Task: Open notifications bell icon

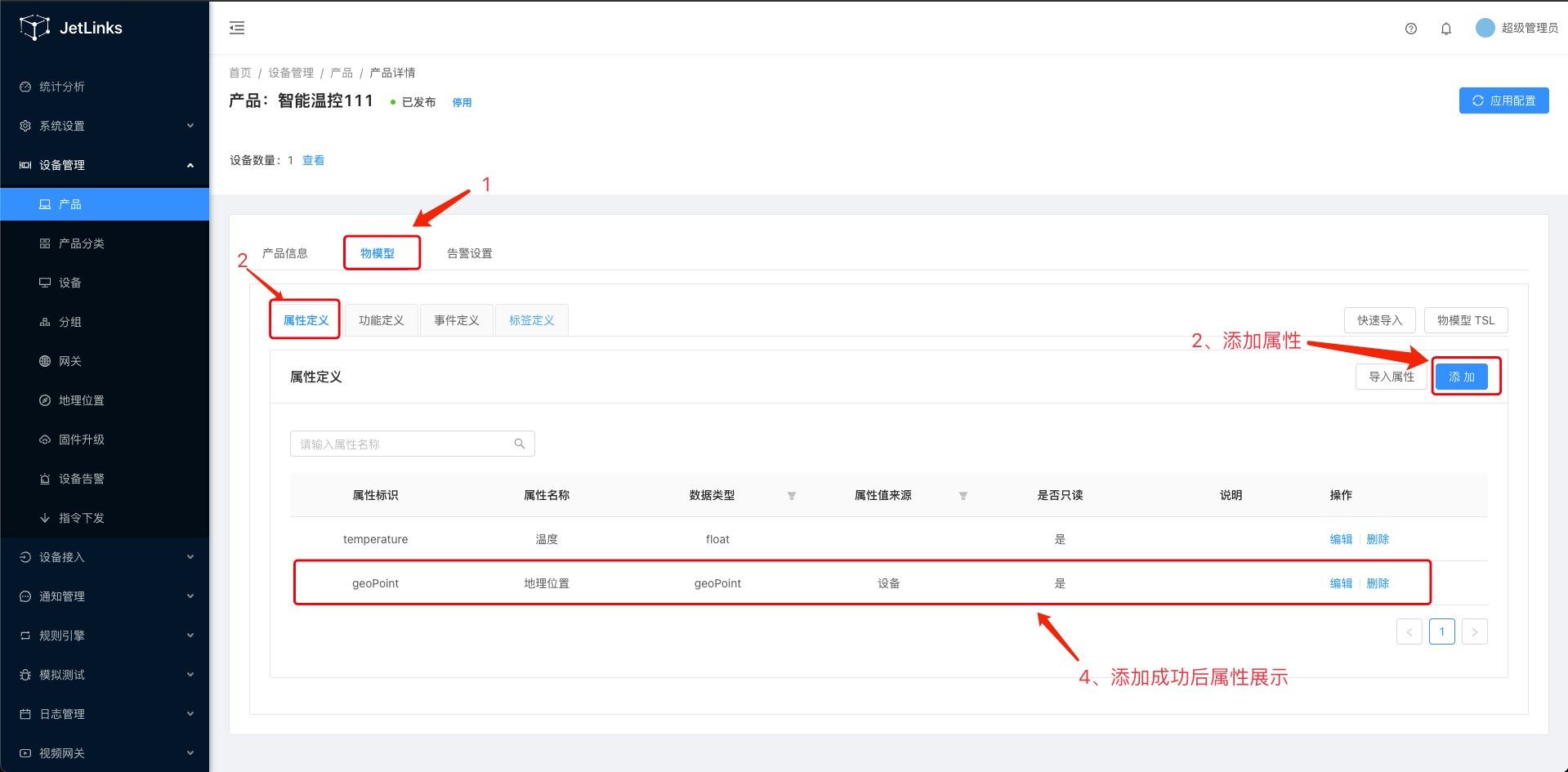Action: (1445, 29)
